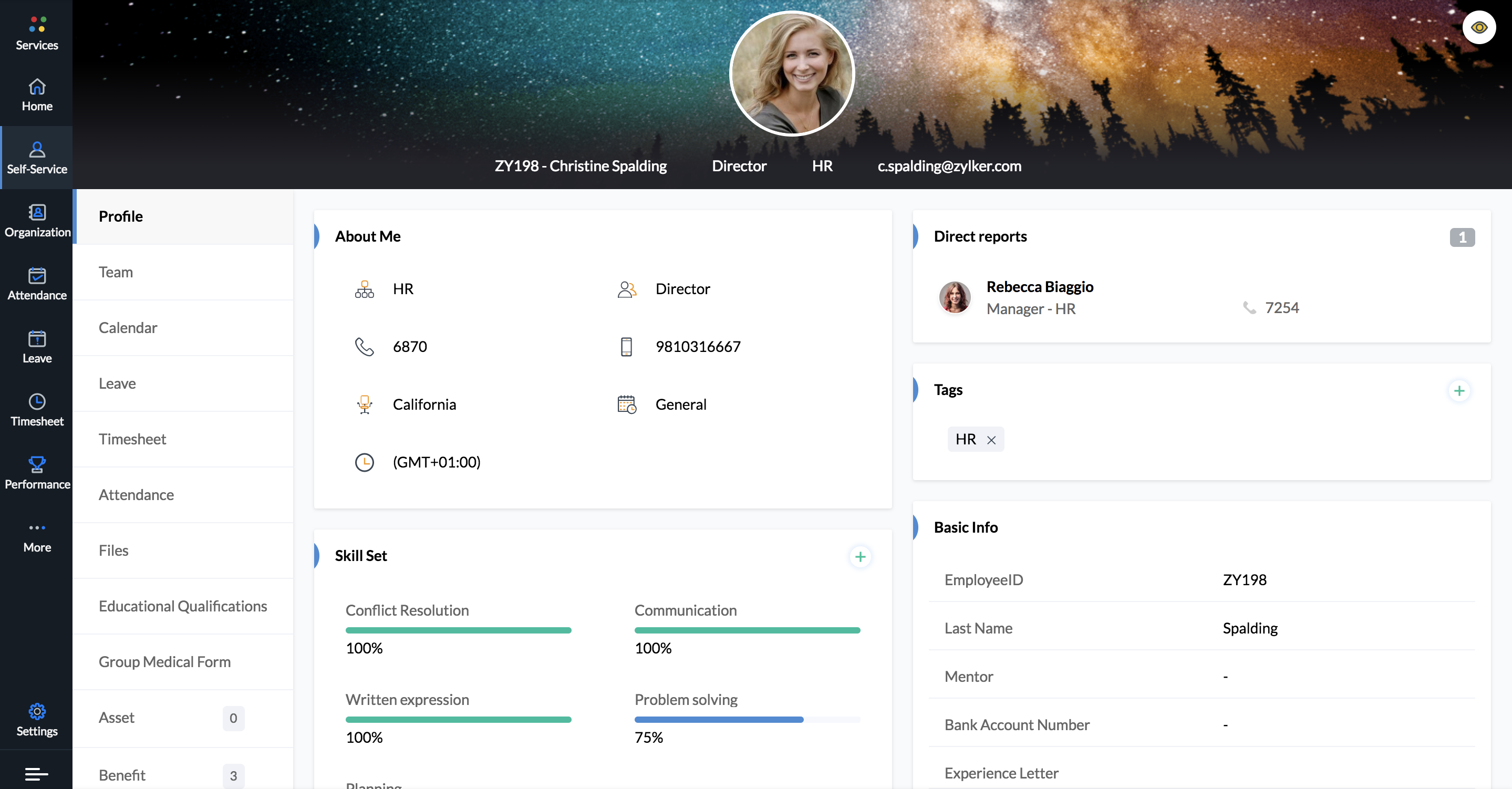The image size is (1512, 789).
Task: Open the Timesheet icon panel
Action: (37, 410)
